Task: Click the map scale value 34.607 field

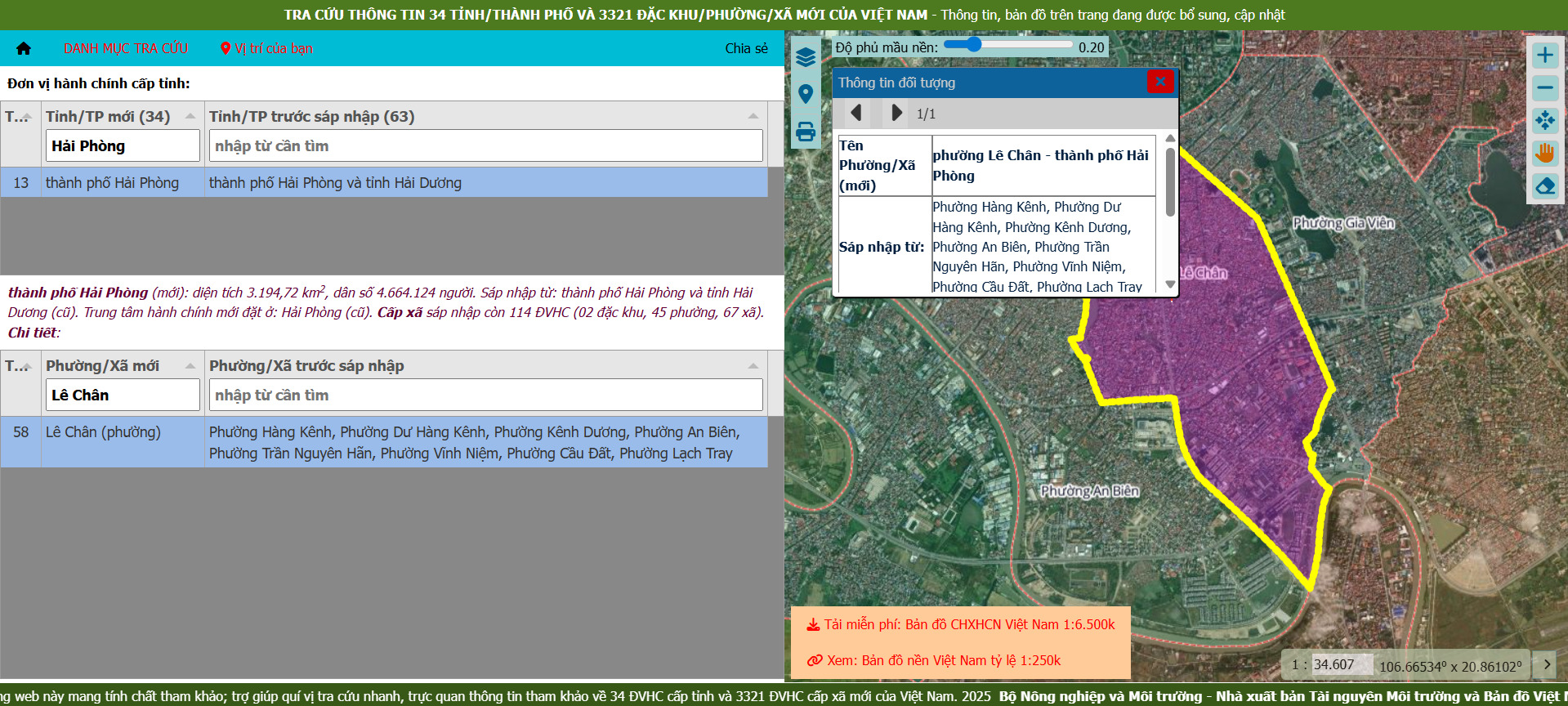Action: coord(1342,665)
